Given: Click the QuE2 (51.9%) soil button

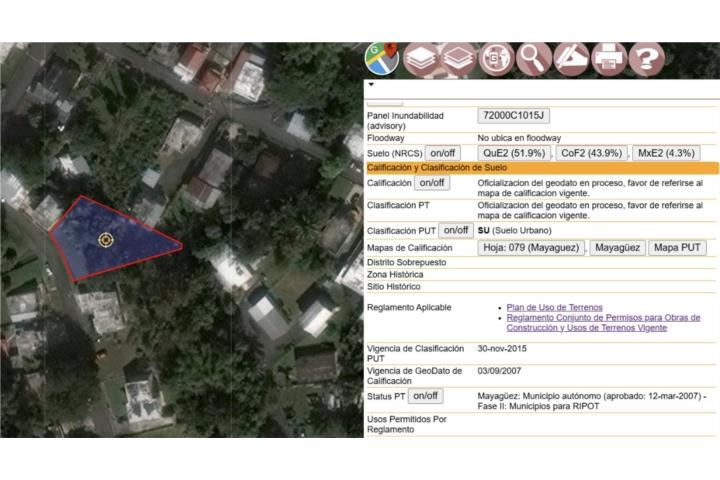Looking at the screenshot, I should (x=513, y=153).
